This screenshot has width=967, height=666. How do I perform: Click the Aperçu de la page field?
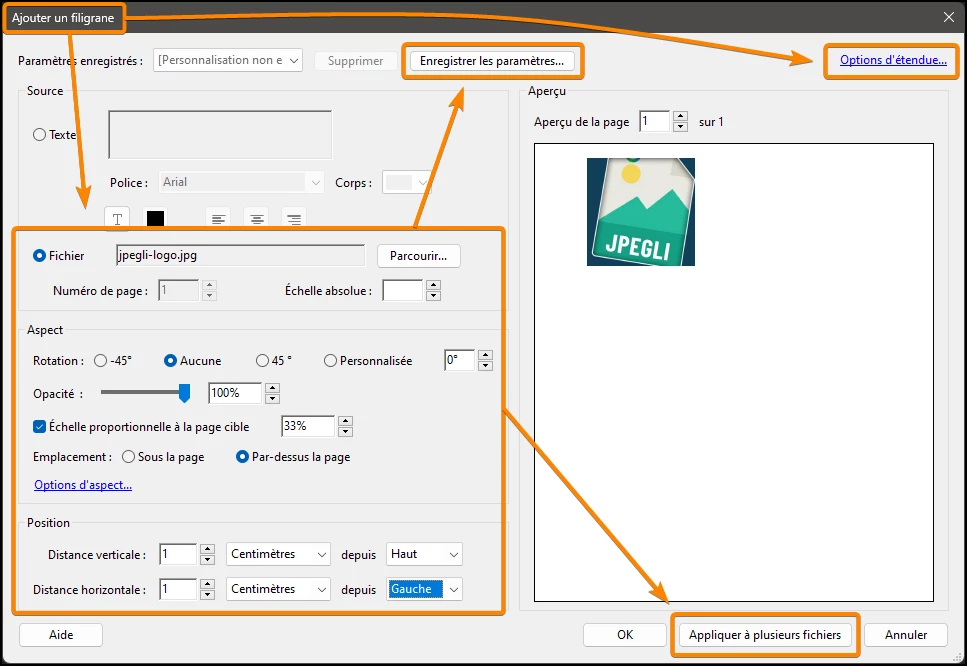[x=654, y=121]
